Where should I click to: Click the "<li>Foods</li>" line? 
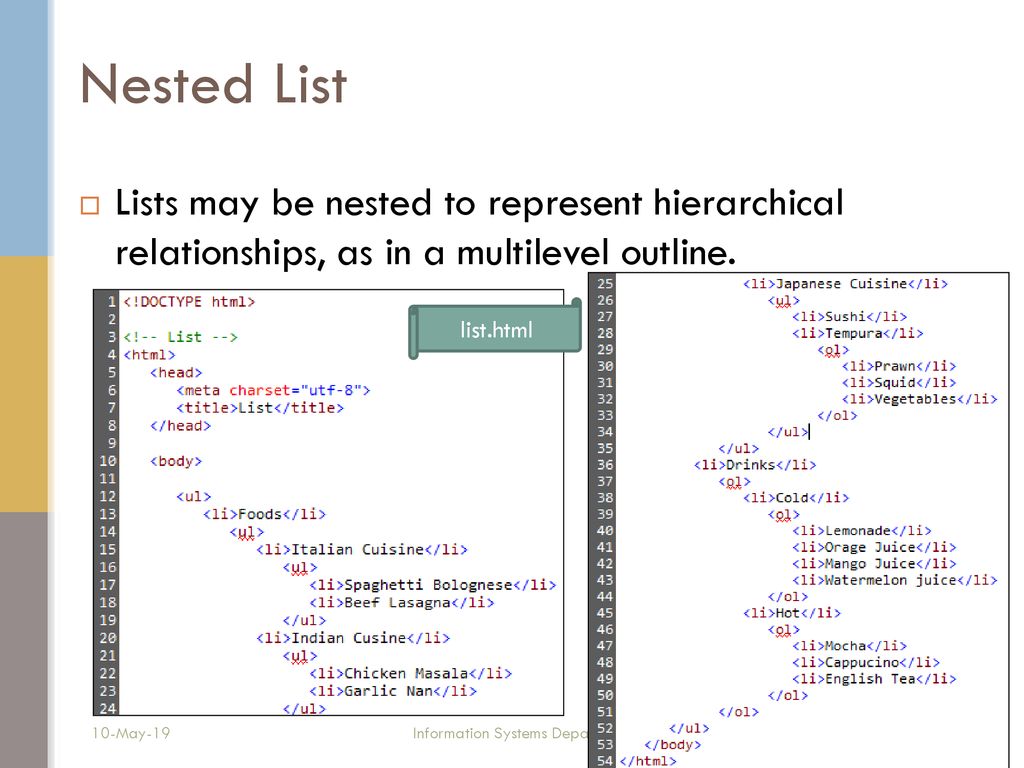click(x=264, y=514)
